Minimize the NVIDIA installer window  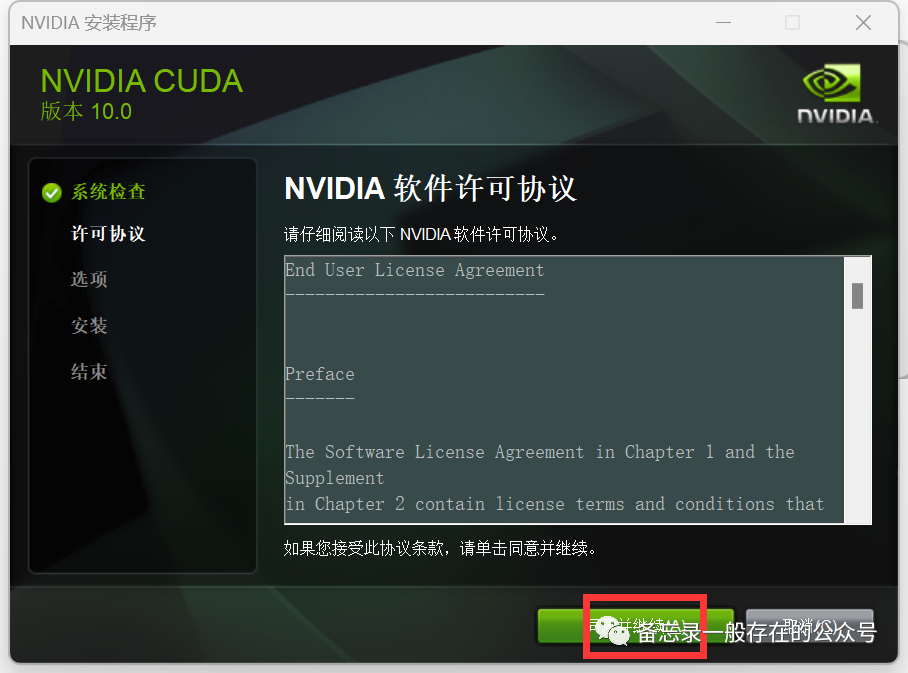click(x=723, y=23)
